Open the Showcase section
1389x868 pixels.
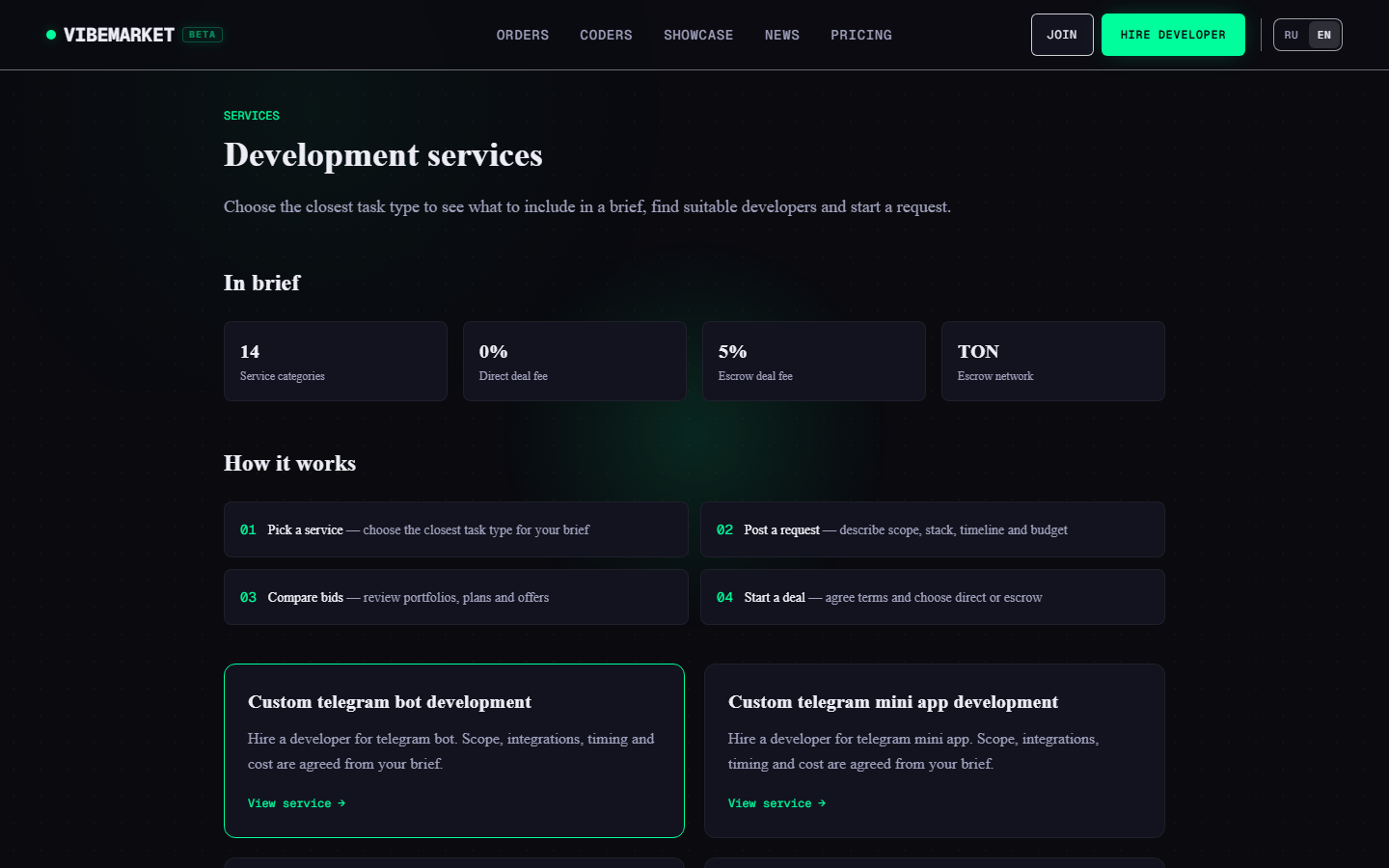(698, 35)
